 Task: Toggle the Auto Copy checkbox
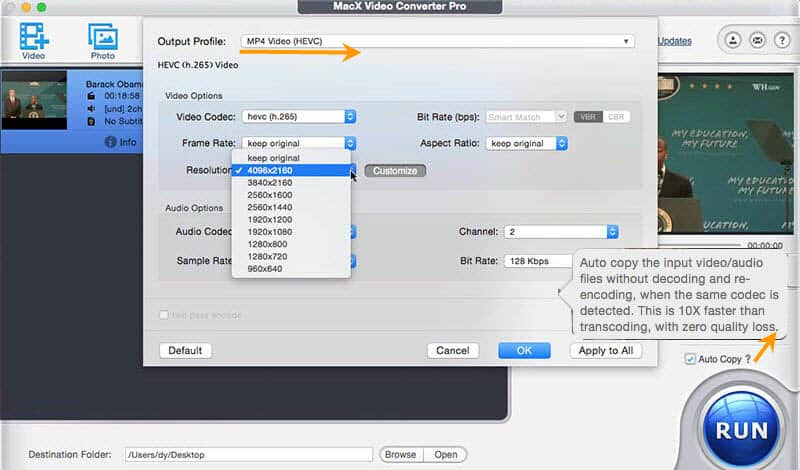pos(690,359)
